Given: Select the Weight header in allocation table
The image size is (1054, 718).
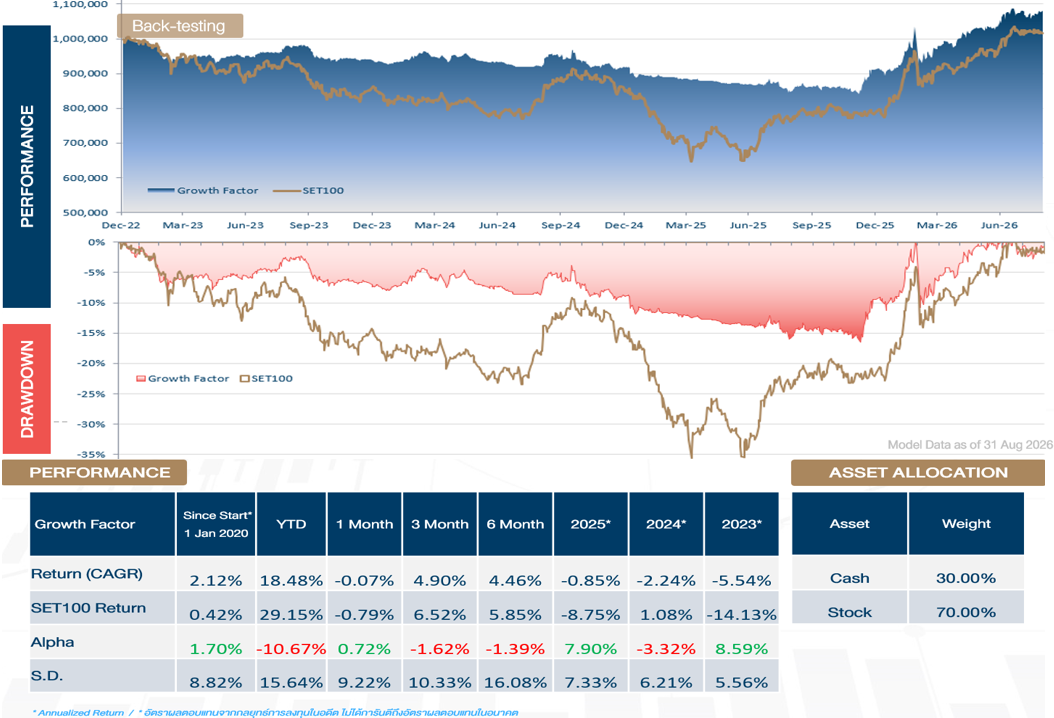Looking at the screenshot, I should [967, 524].
